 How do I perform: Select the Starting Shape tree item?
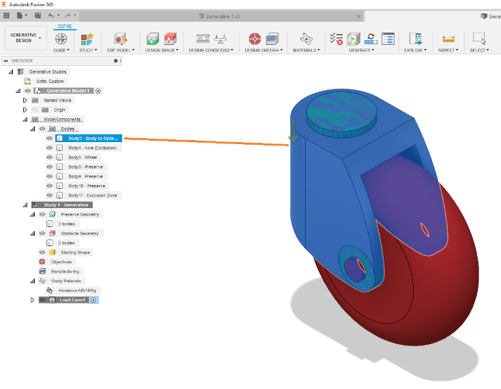pos(75,252)
